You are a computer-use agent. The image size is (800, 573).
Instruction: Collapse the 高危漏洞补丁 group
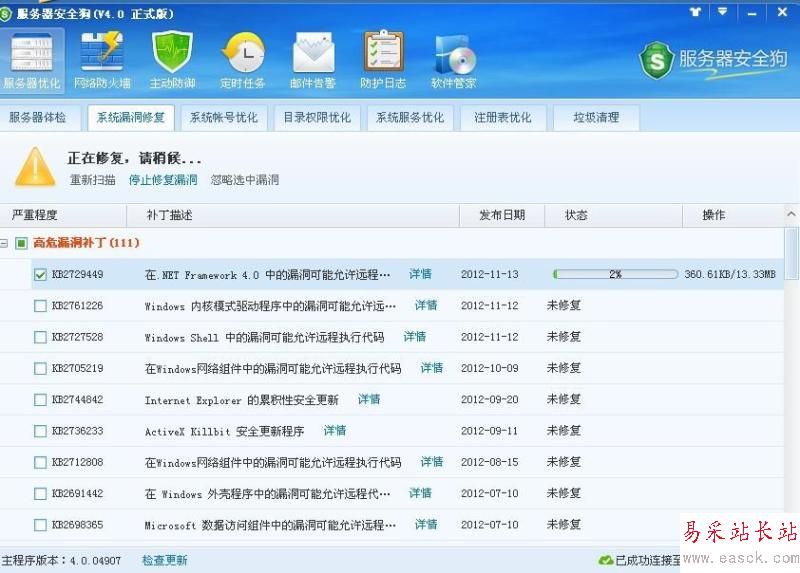pyautogui.click(x=4, y=243)
